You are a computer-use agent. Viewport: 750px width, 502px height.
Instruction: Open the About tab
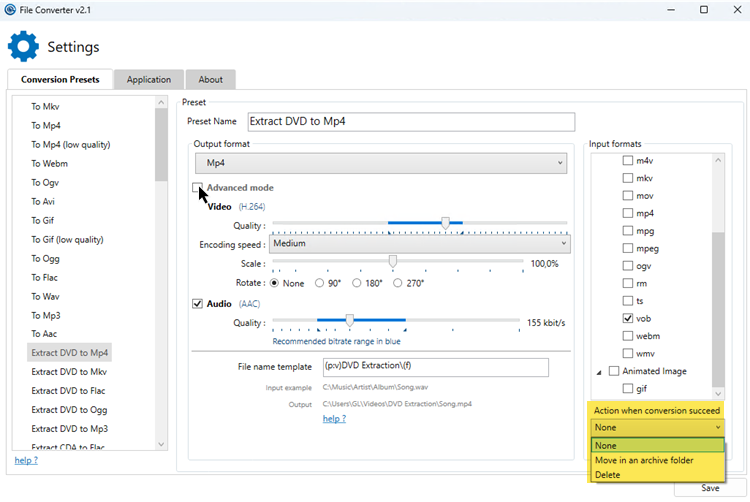click(x=210, y=80)
